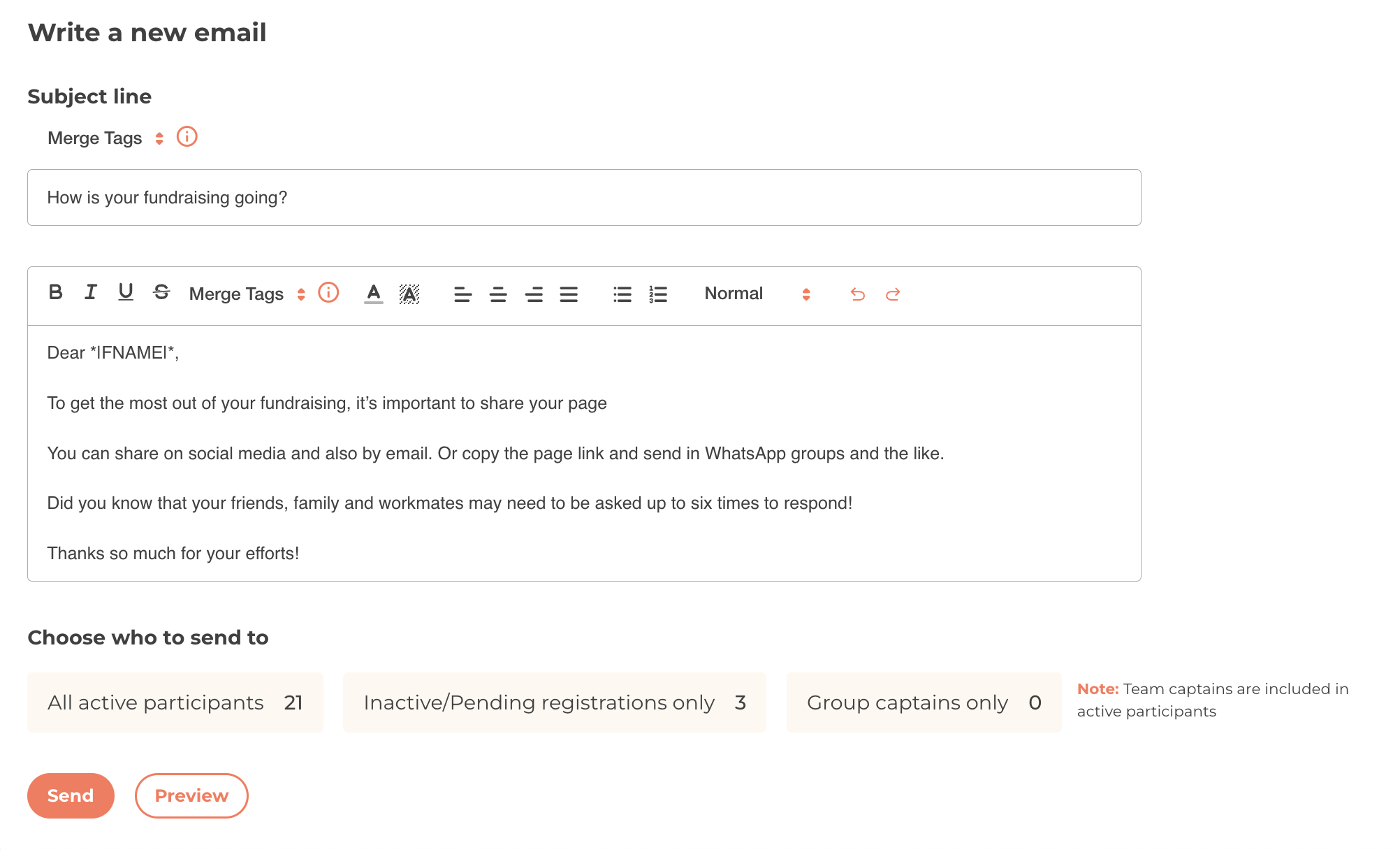The width and height of the screenshot is (1400, 850).
Task: Open the Normal paragraph style dropdown
Action: (758, 294)
